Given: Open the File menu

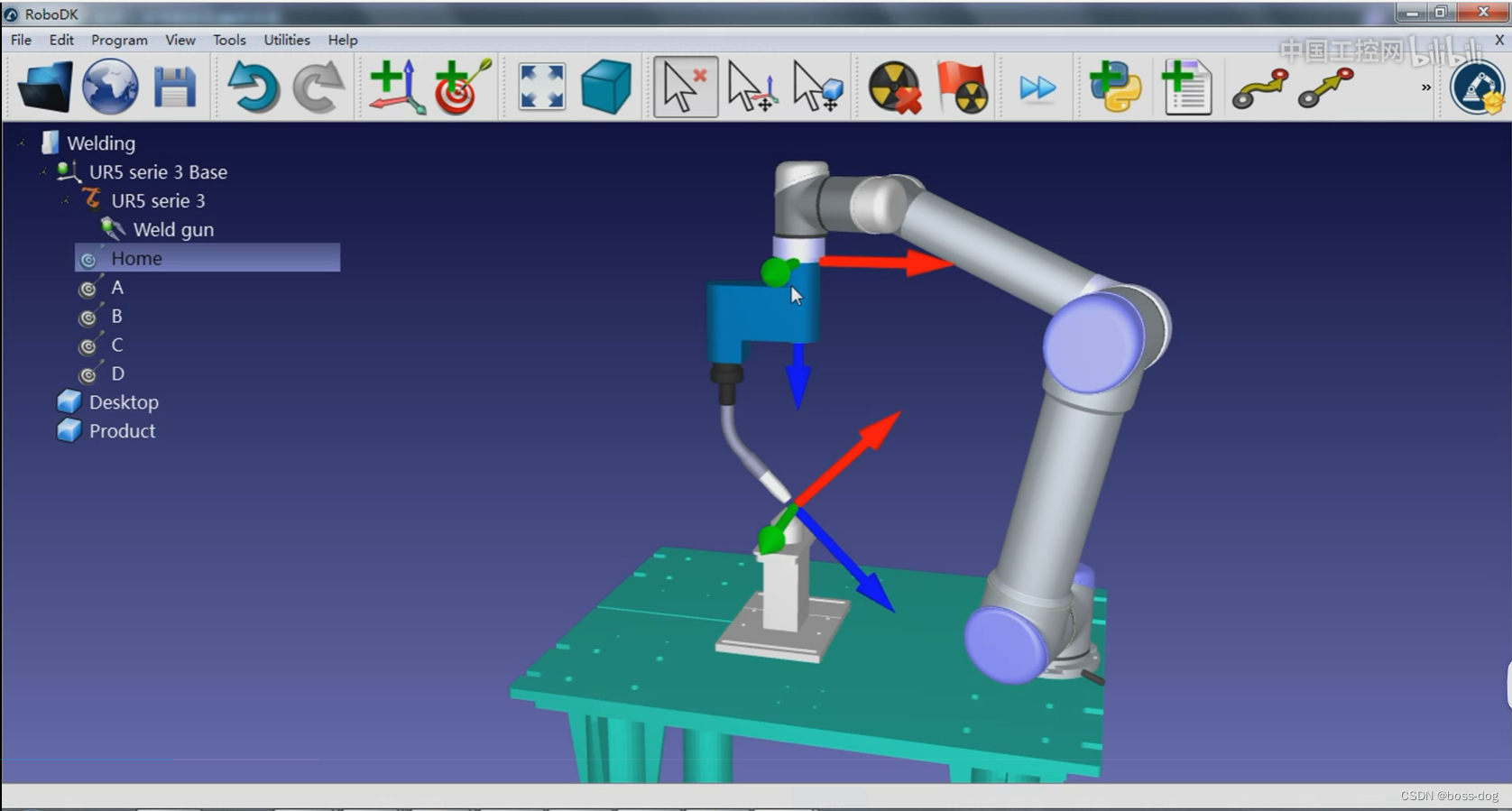Looking at the screenshot, I should (x=21, y=40).
